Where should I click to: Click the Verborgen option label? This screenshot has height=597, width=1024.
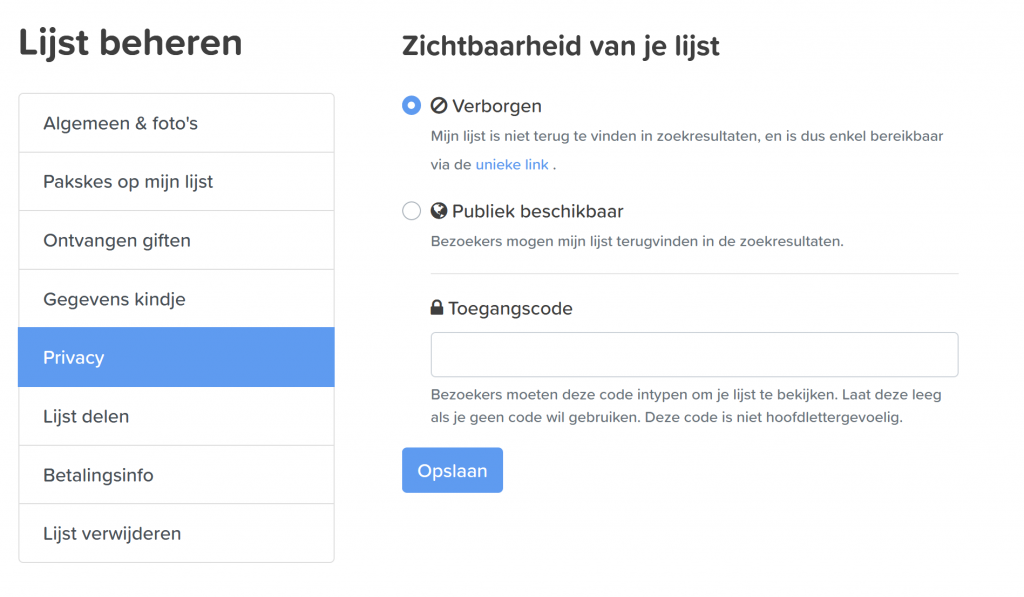[496, 106]
